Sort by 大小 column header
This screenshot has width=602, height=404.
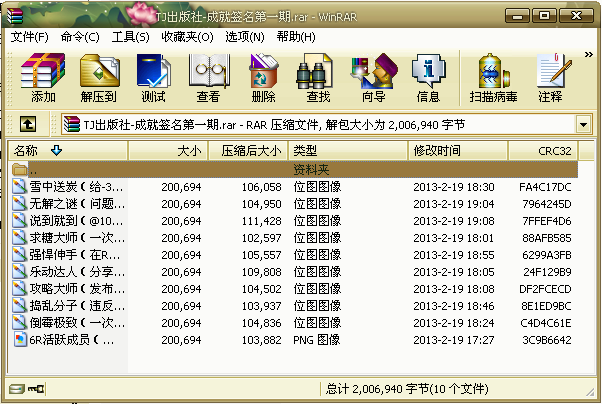pos(168,151)
